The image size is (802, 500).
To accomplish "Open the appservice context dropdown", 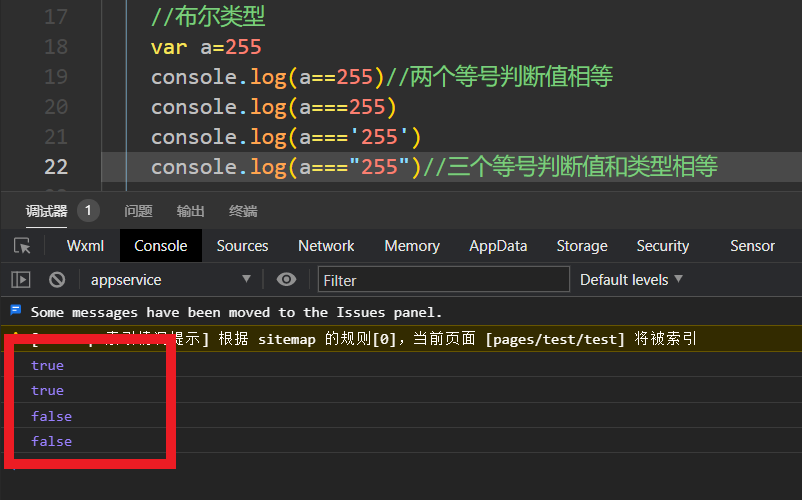I will [171, 280].
